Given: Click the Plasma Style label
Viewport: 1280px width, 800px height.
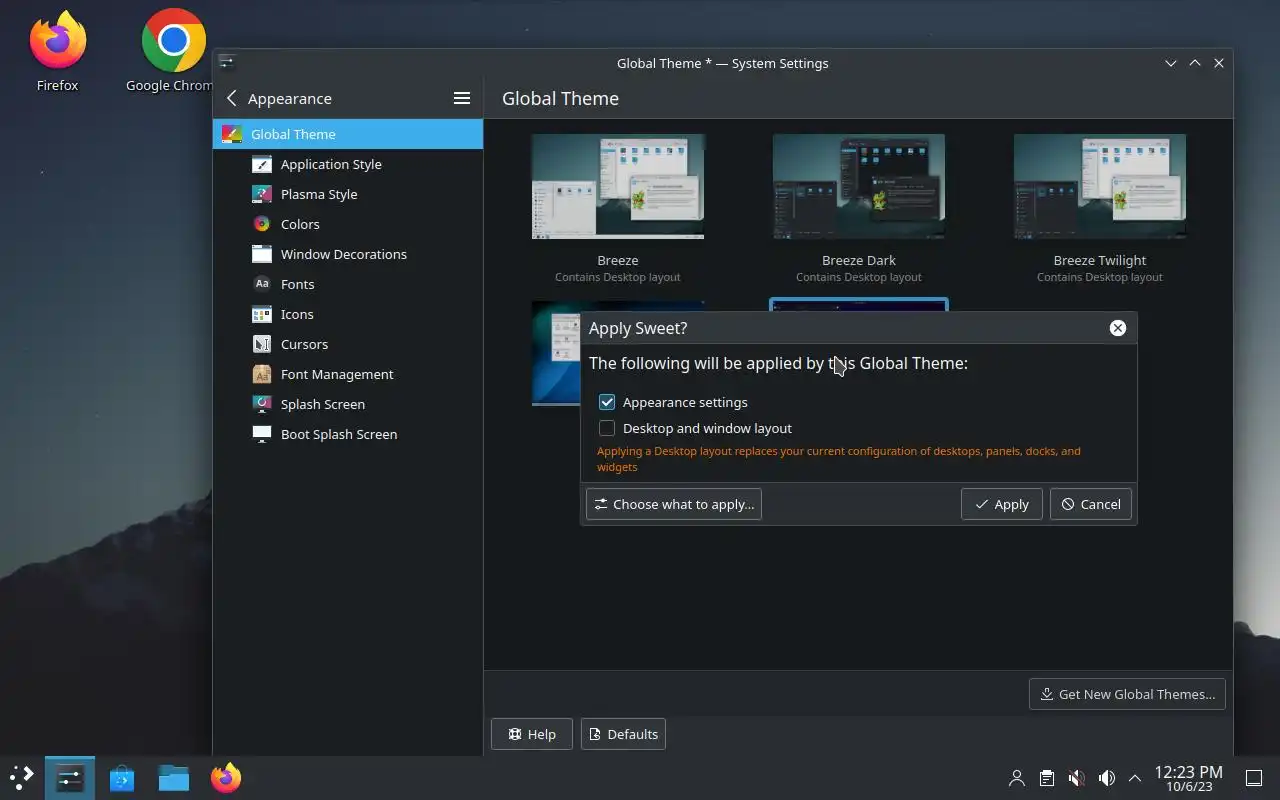Looking at the screenshot, I should coord(319,194).
